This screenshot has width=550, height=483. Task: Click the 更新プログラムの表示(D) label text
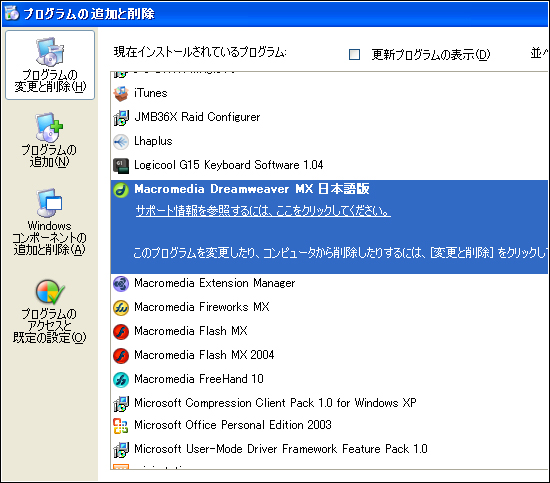tap(431, 54)
